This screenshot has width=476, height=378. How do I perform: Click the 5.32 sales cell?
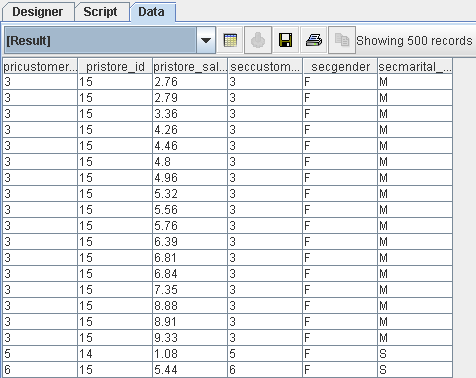[190, 194]
